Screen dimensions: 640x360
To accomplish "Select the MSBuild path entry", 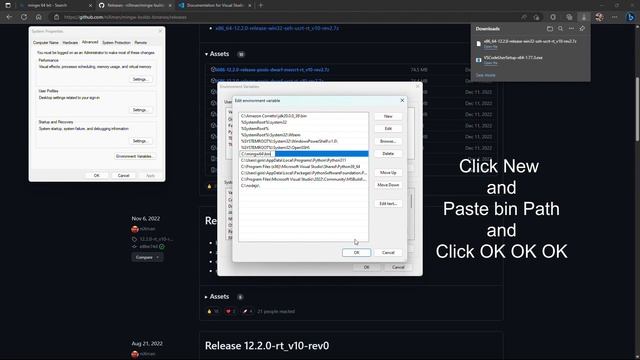I will point(303,179).
